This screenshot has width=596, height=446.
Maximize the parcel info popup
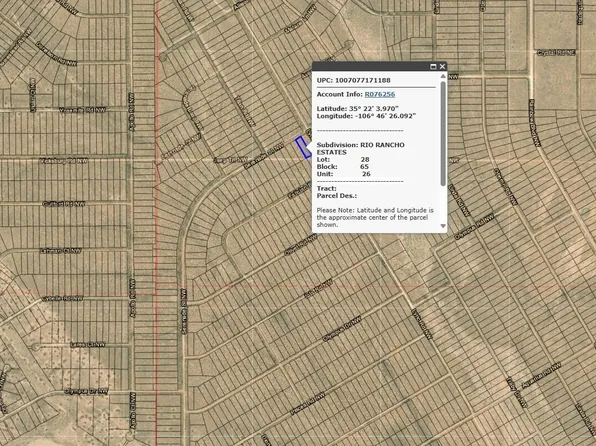[x=433, y=67]
